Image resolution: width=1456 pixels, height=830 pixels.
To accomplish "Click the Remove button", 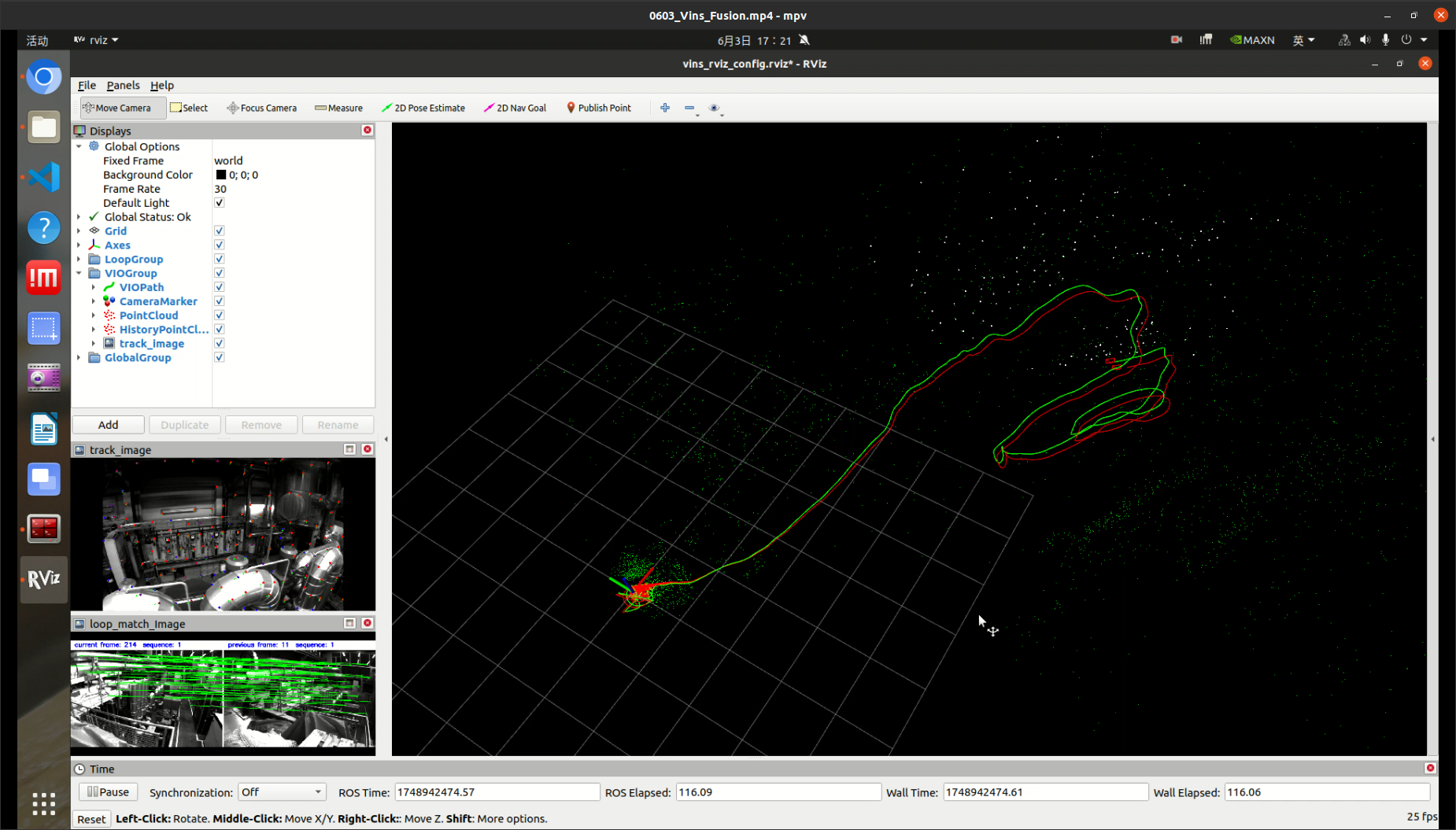I will [x=261, y=425].
